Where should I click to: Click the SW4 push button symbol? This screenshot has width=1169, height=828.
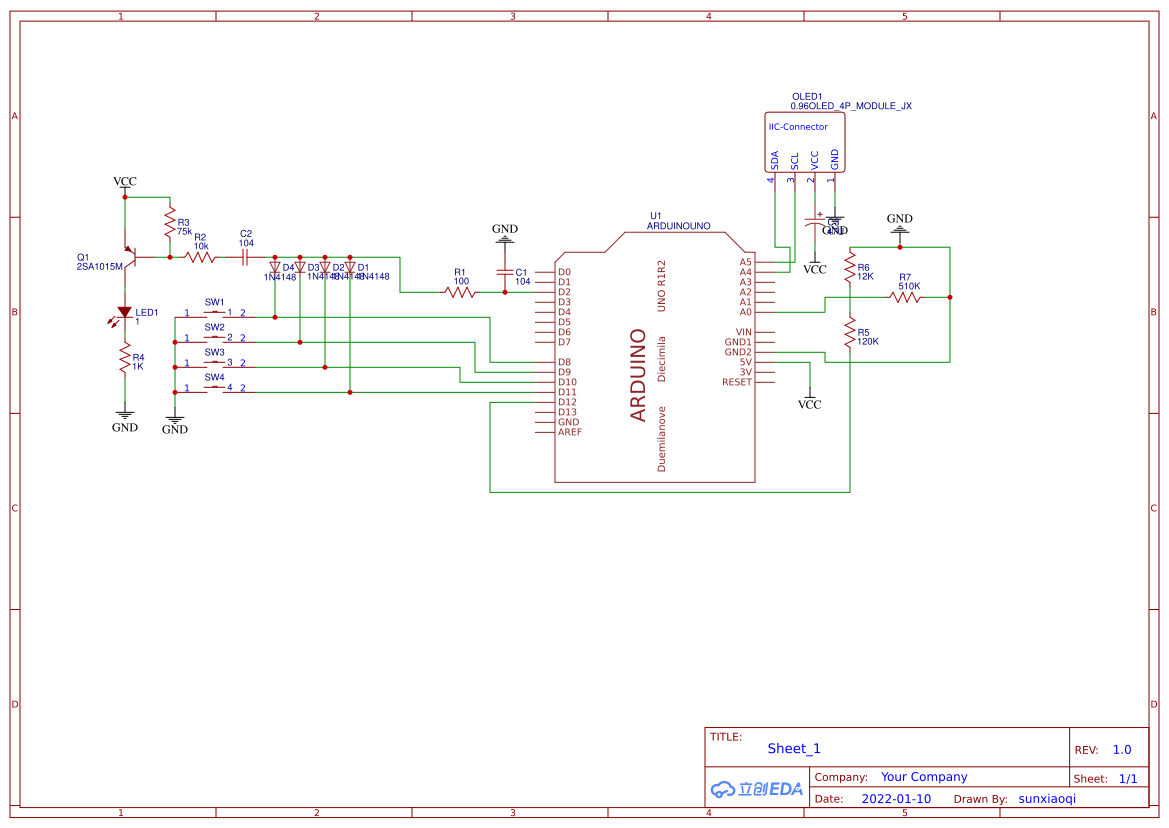pyautogui.click(x=215, y=388)
